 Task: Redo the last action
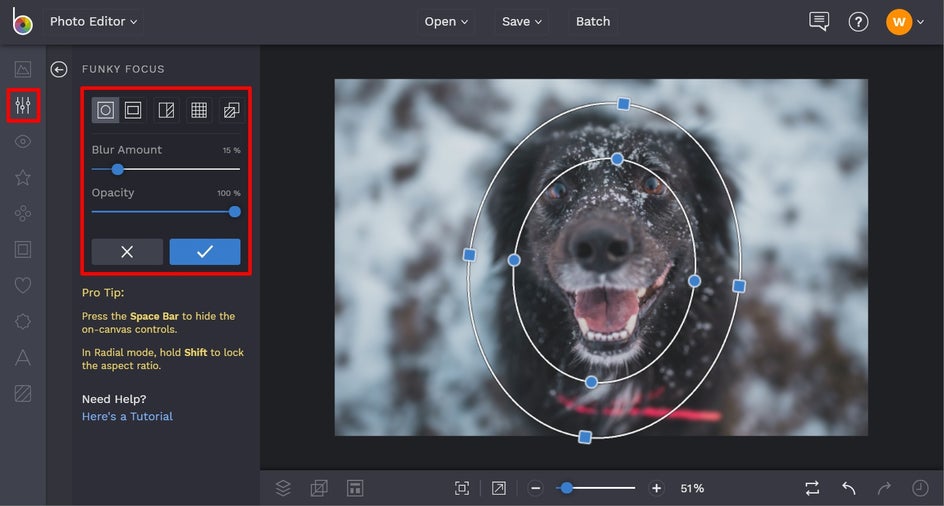tap(884, 488)
